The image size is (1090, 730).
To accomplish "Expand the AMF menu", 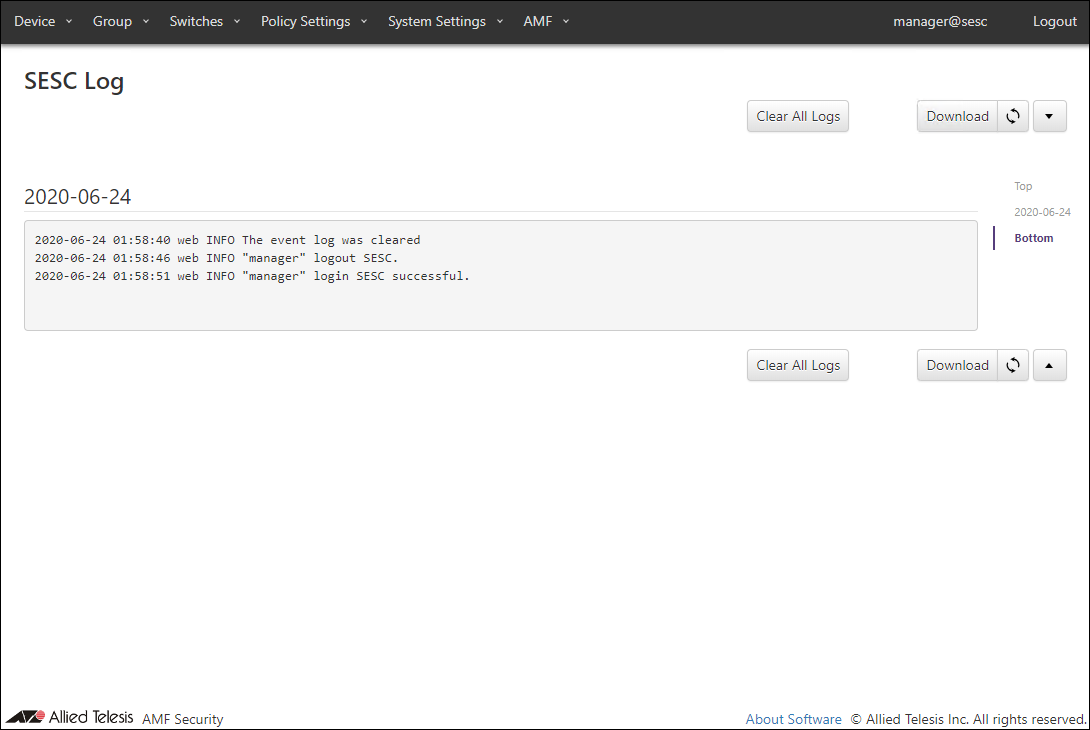I will coord(546,21).
